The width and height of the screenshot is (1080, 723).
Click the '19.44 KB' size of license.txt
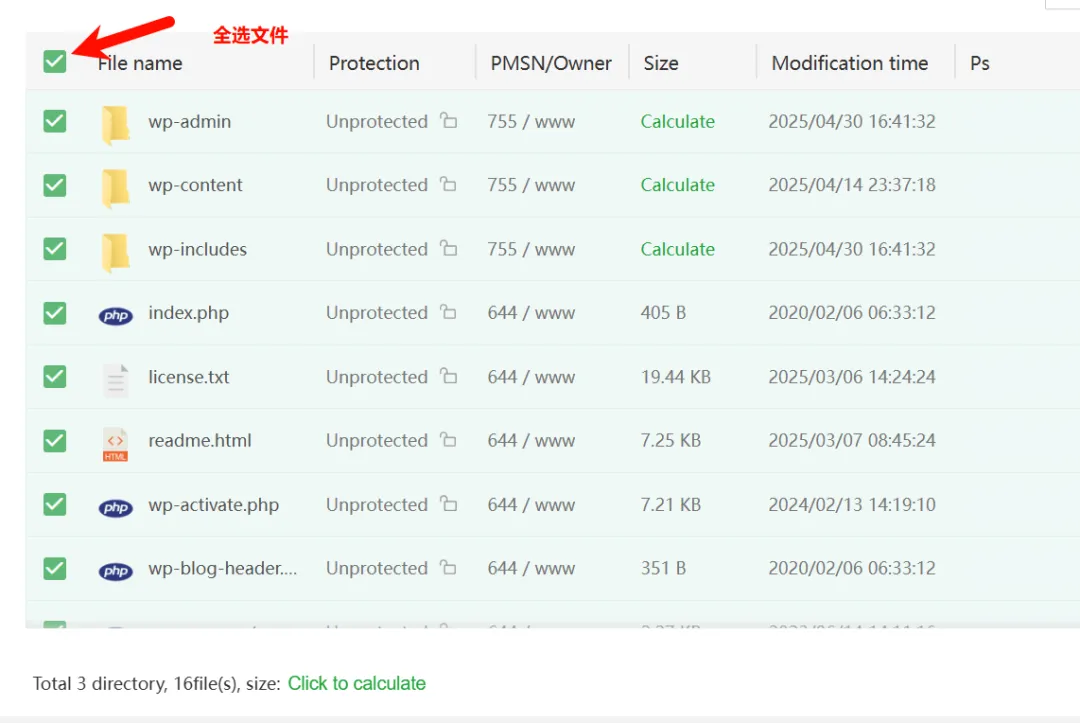(676, 377)
